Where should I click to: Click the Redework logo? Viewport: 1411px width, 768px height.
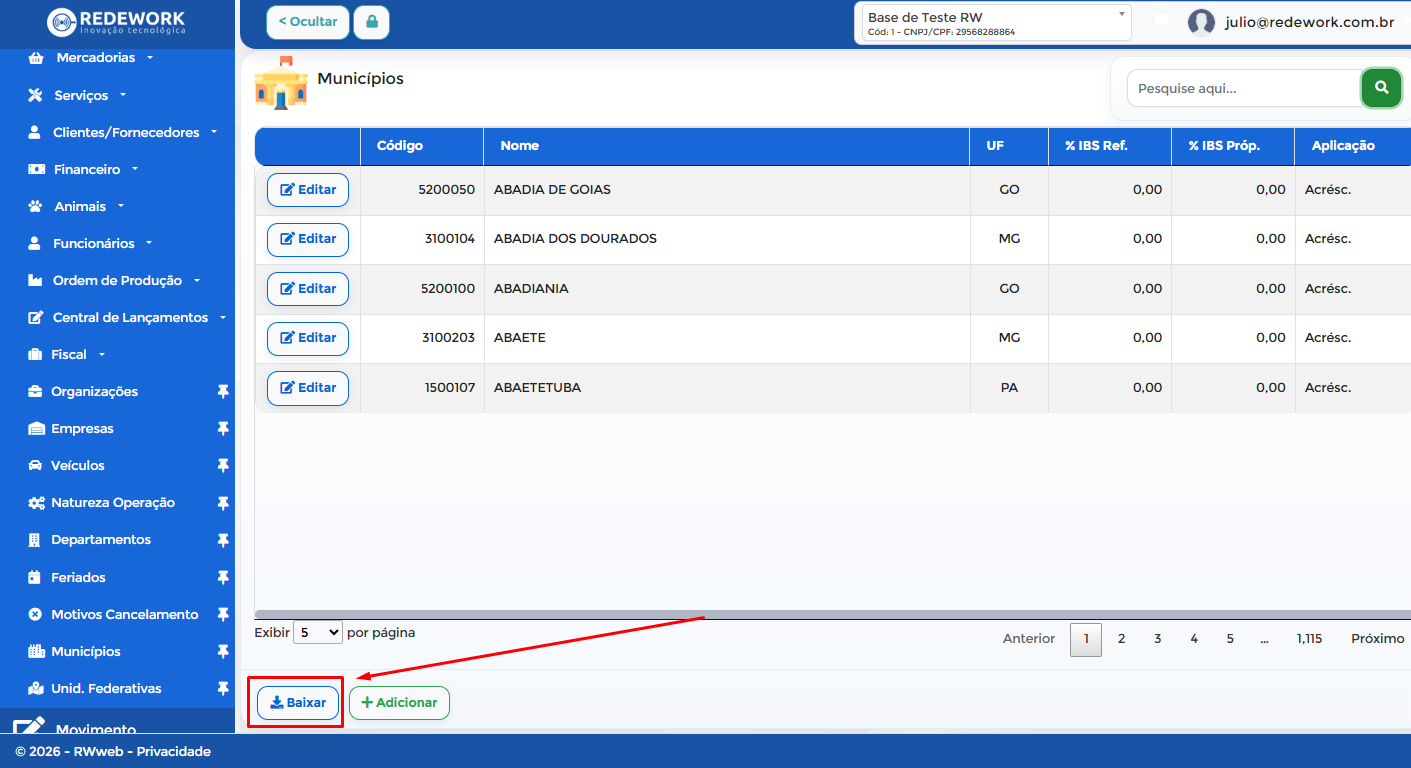[x=117, y=22]
